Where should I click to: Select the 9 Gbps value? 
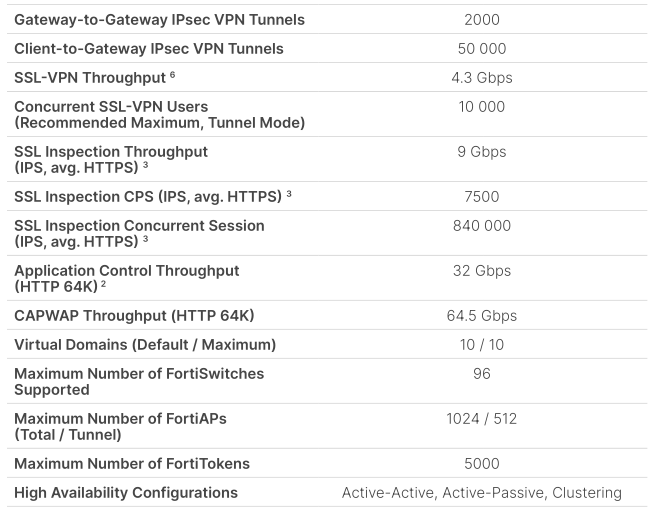tap(482, 152)
